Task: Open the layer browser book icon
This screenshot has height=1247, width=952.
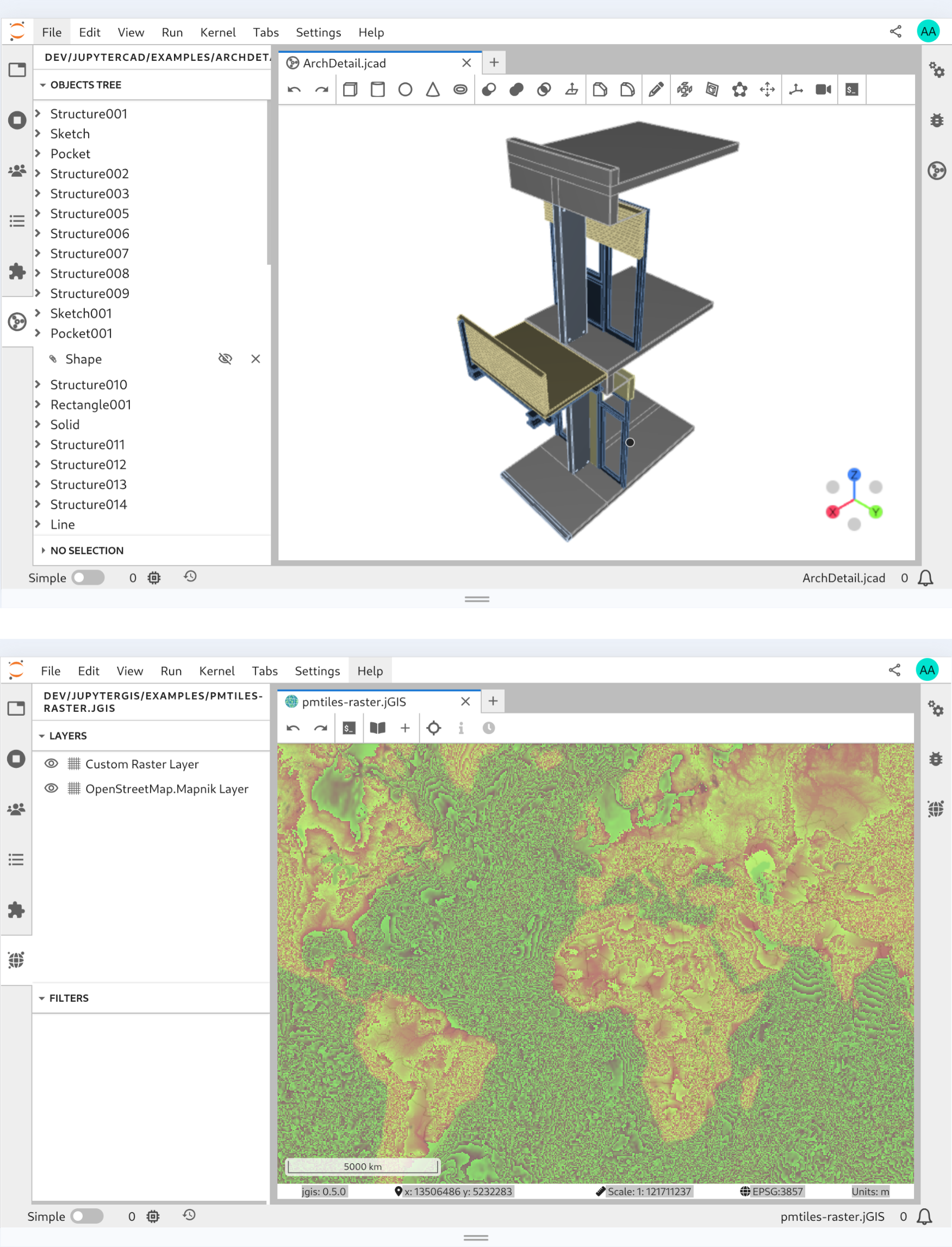Action: pos(377,728)
